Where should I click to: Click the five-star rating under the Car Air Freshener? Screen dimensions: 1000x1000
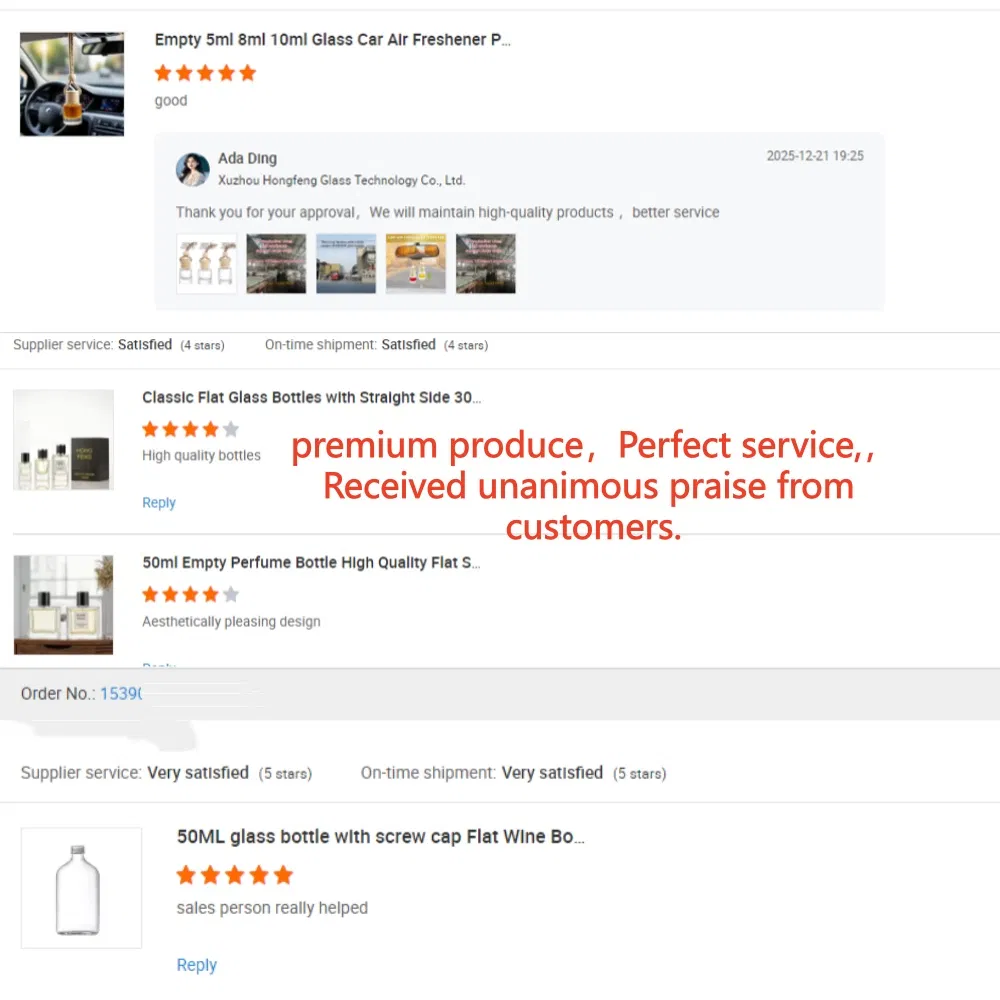click(x=205, y=73)
